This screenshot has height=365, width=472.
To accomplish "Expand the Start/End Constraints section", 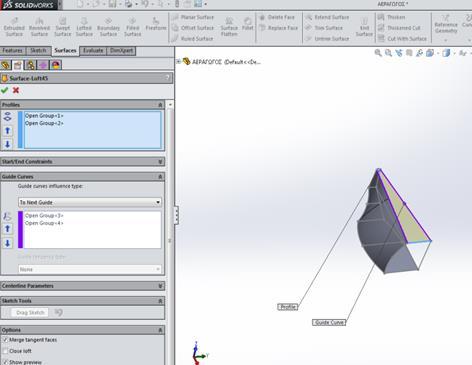I will pos(82,162).
